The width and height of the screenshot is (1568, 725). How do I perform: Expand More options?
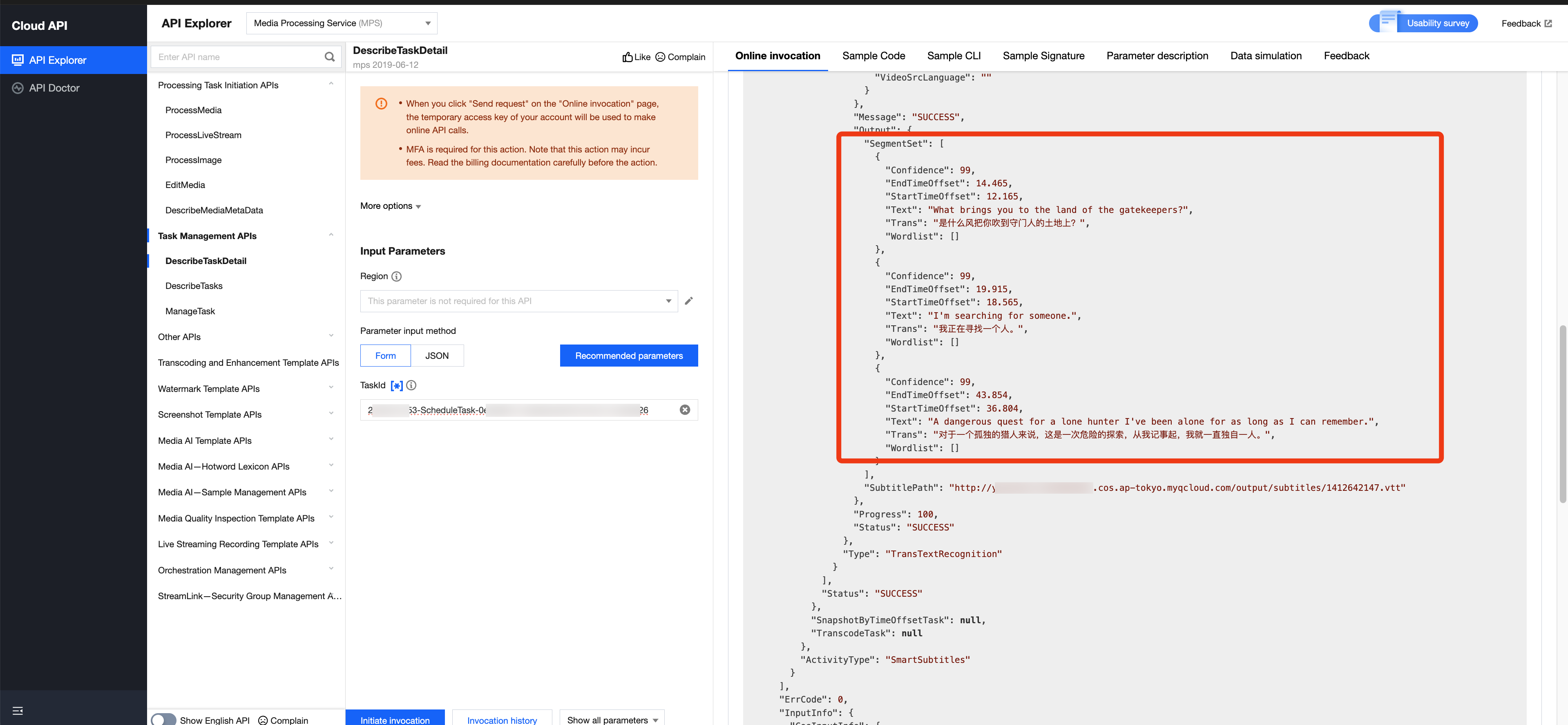390,206
